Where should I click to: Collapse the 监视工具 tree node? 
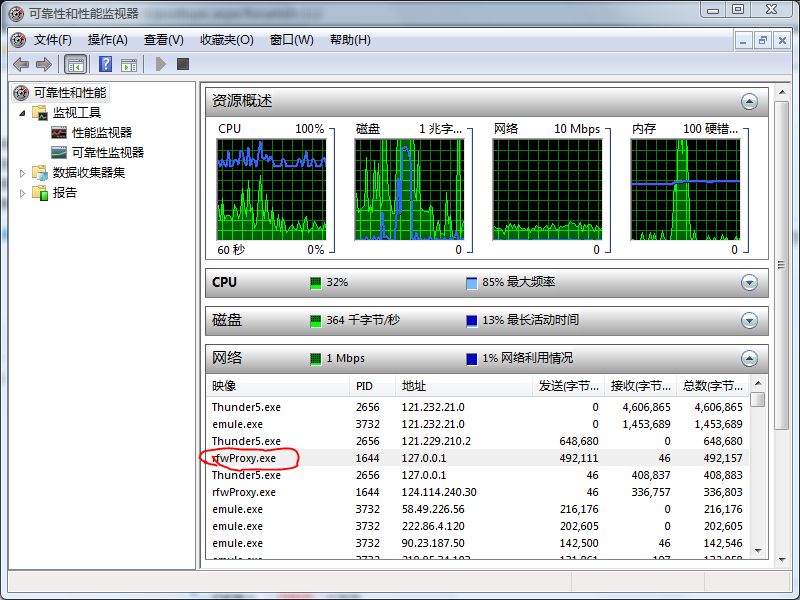point(22,113)
